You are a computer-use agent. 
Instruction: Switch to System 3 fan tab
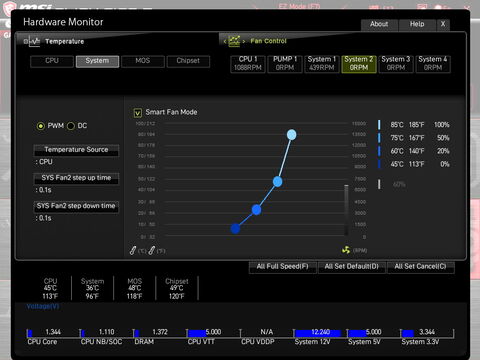click(x=396, y=64)
